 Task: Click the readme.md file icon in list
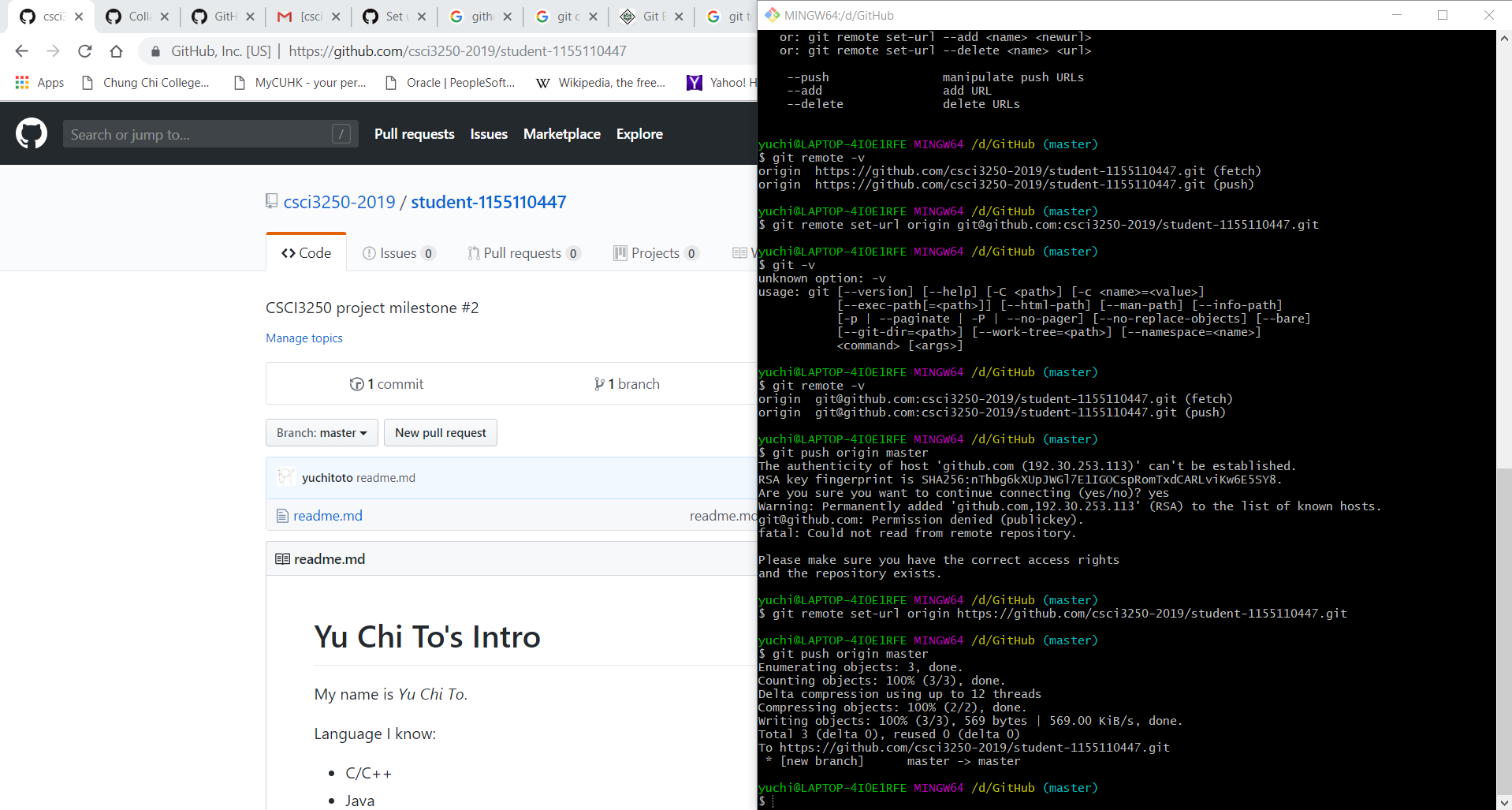point(282,516)
